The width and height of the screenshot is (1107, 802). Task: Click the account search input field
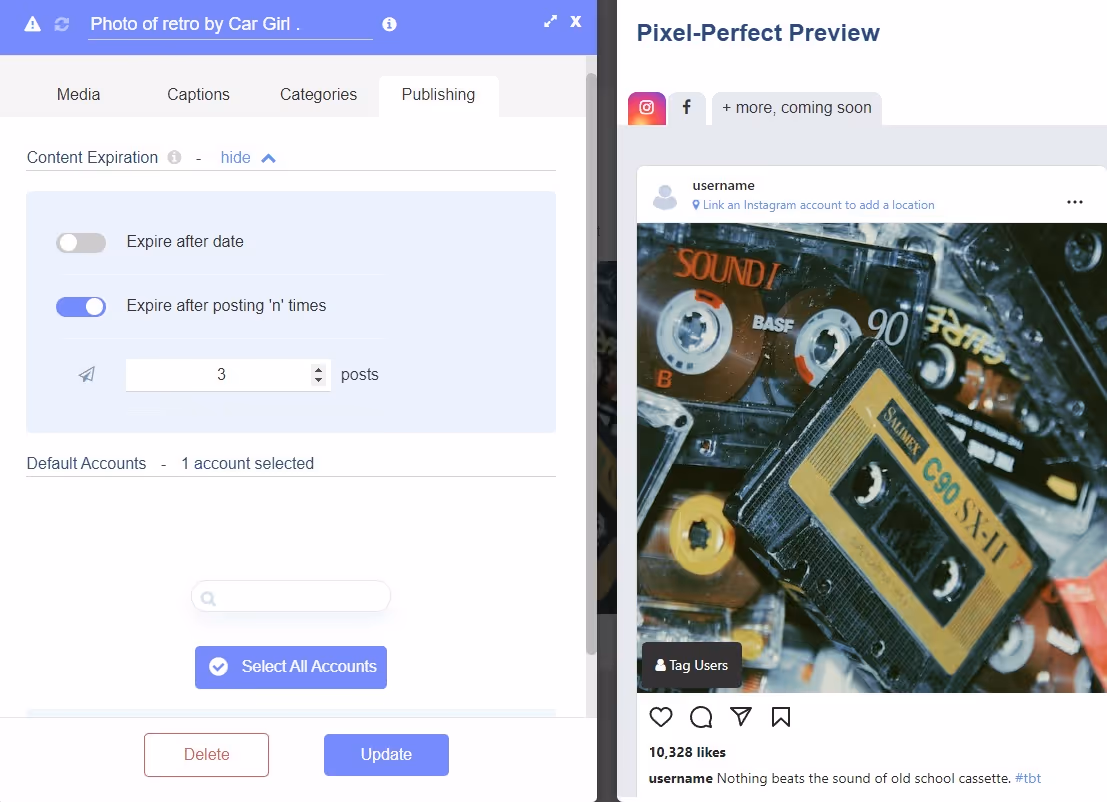click(x=291, y=597)
